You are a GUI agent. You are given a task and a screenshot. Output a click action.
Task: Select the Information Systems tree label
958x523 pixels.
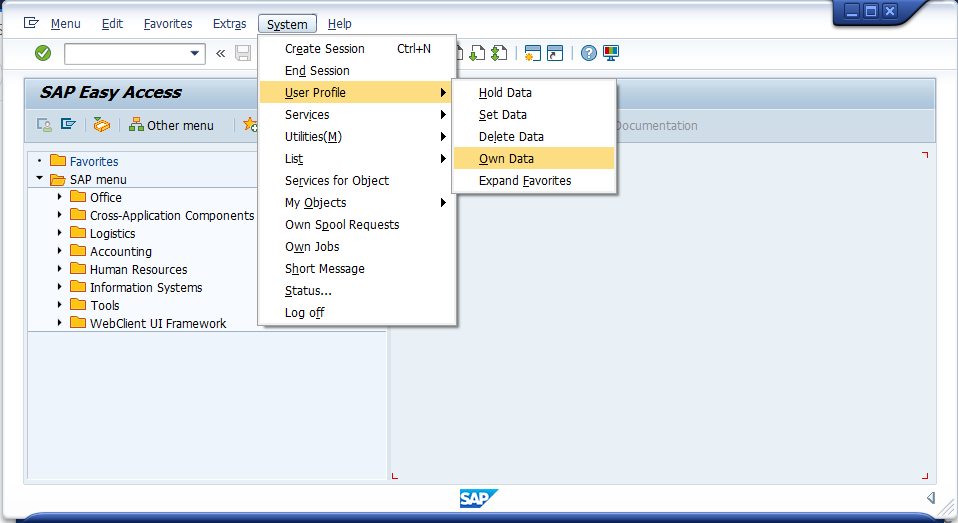[x=146, y=287]
